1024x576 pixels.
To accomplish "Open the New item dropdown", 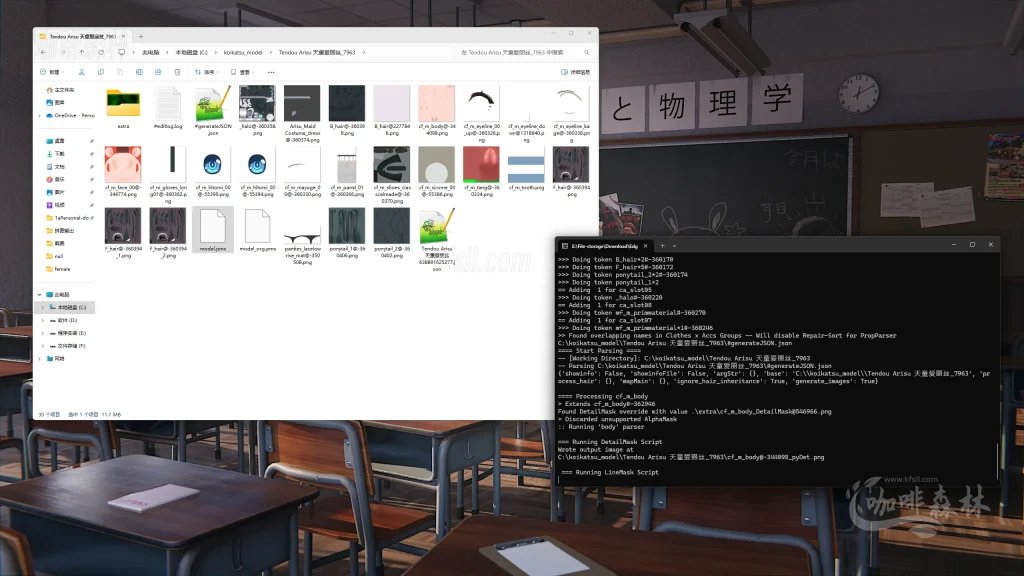I will coord(51,72).
